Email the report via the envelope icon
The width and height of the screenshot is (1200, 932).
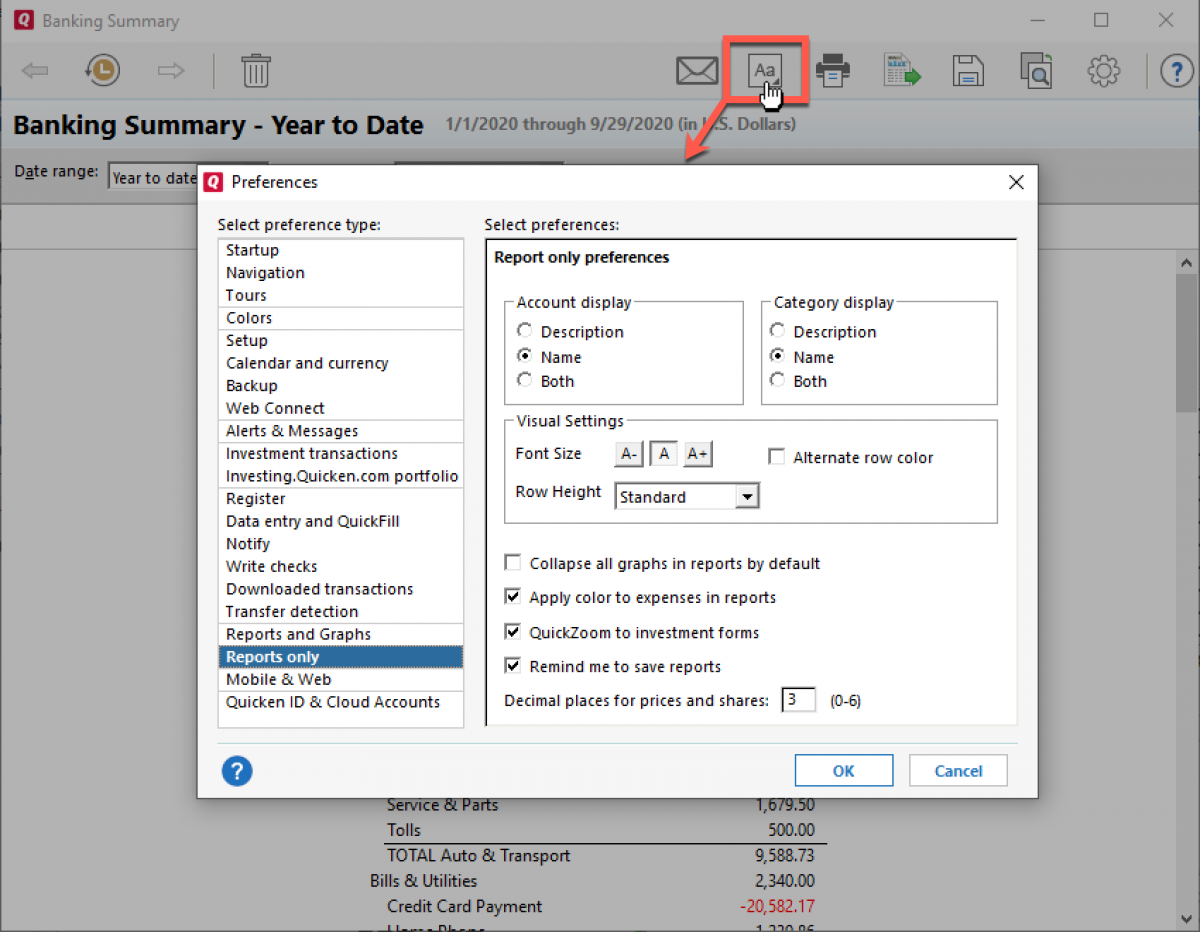(x=697, y=71)
